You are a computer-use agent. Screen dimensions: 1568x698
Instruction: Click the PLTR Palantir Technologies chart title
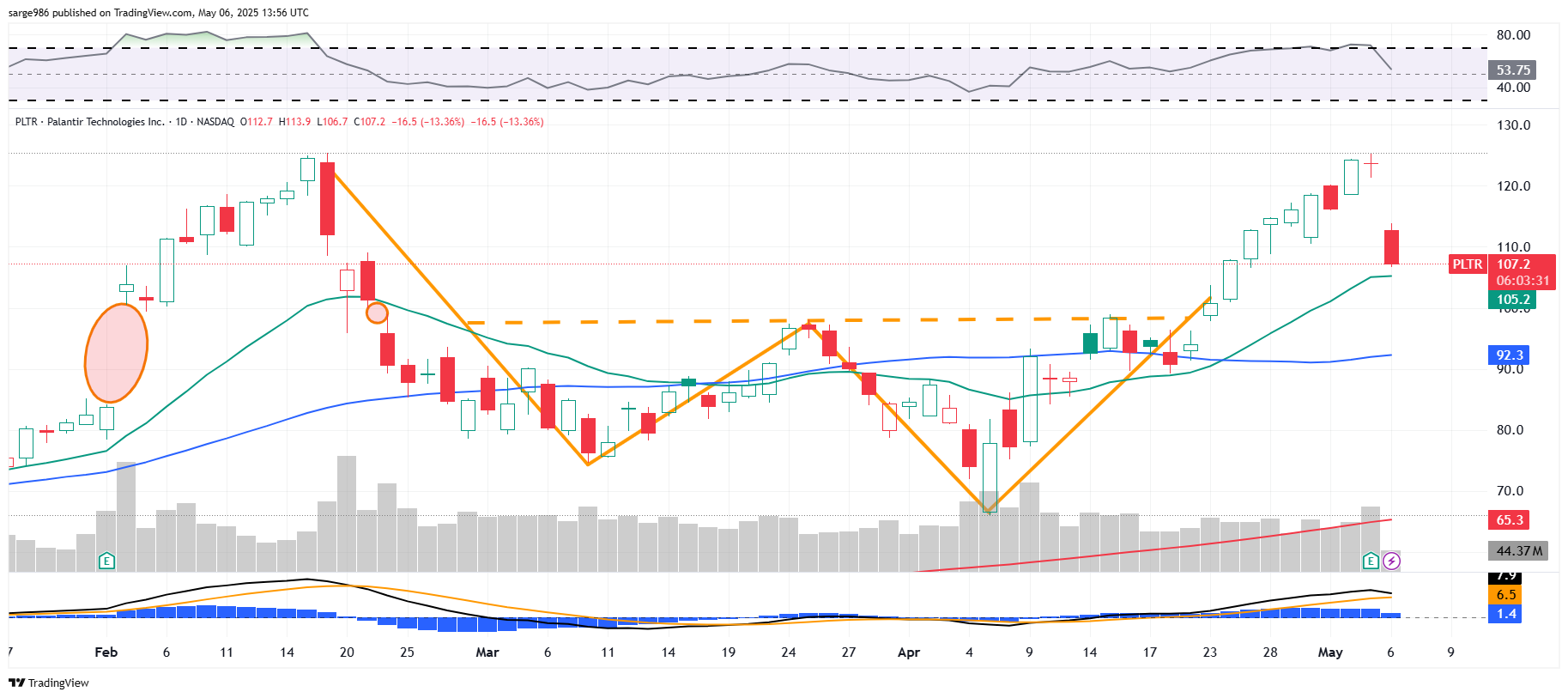tap(90, 122)
